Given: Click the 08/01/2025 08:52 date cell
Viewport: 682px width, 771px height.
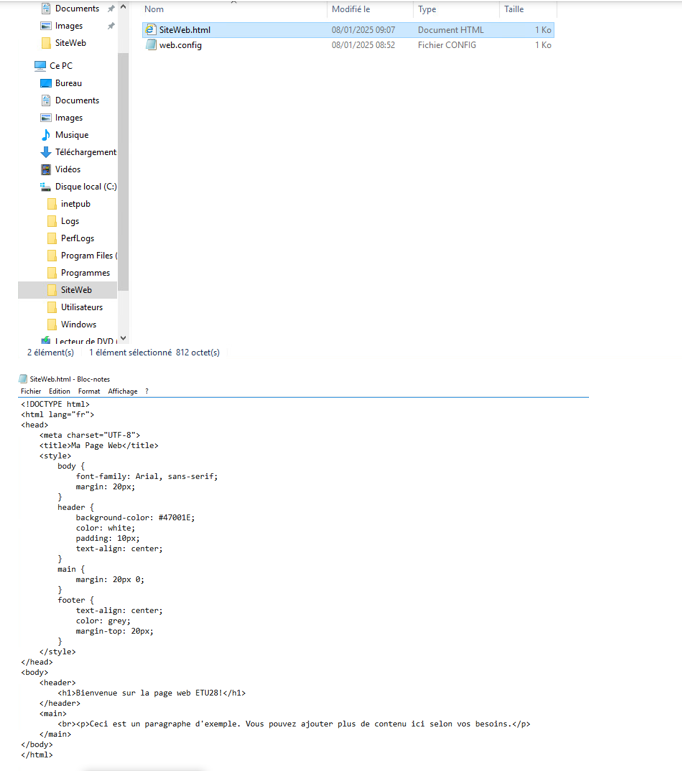Looking at the screenshot, I should pos(363,45).
